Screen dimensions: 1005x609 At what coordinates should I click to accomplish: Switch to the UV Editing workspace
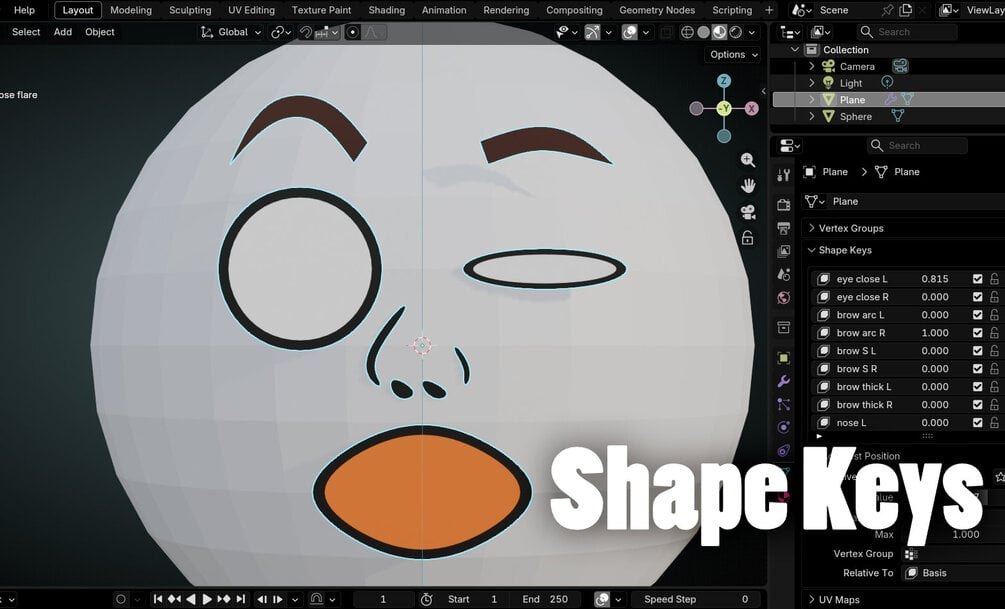251,10
